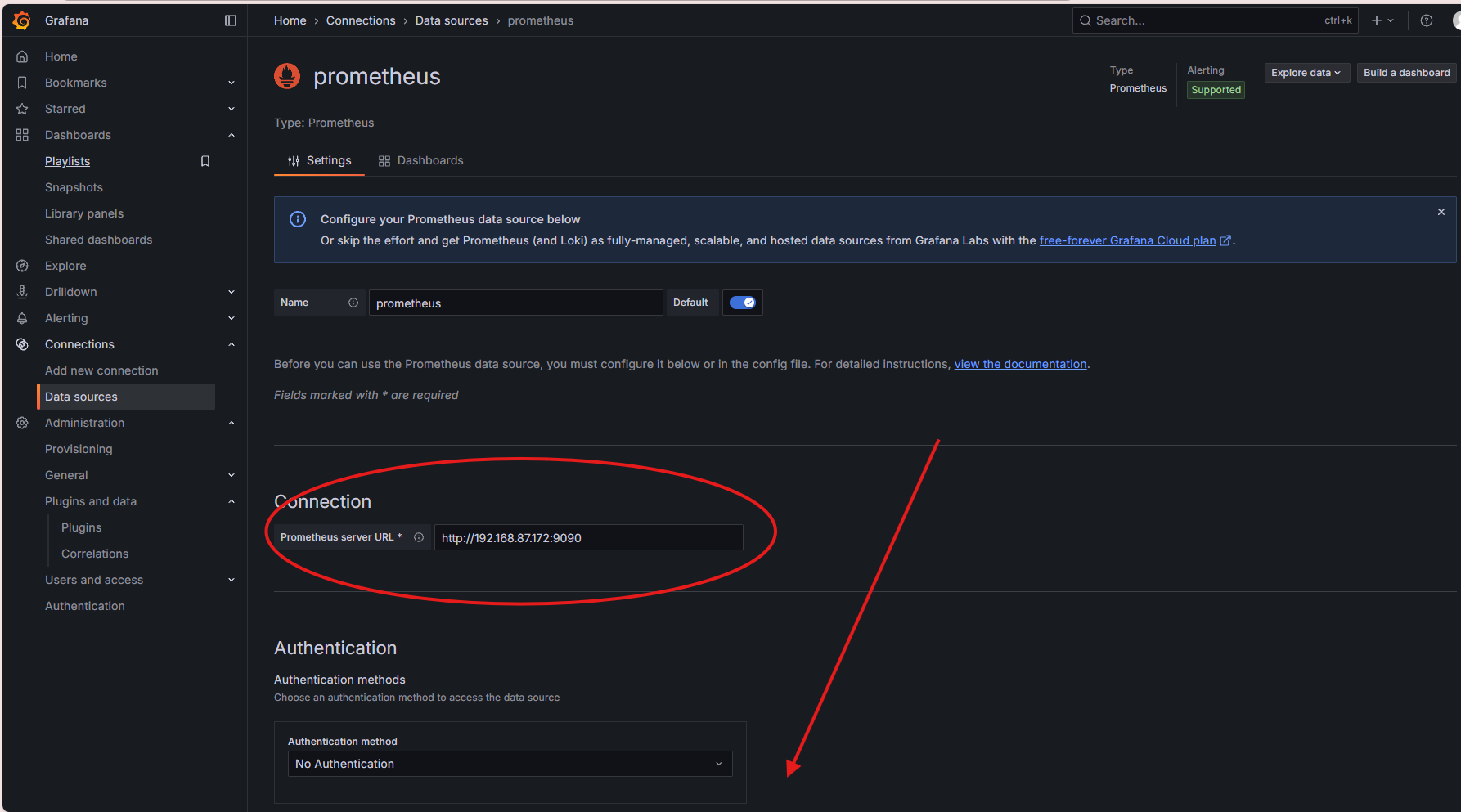1461x812 pixels.
Task: Collapse the Plugins and data chevron
Action: [232, 501]
